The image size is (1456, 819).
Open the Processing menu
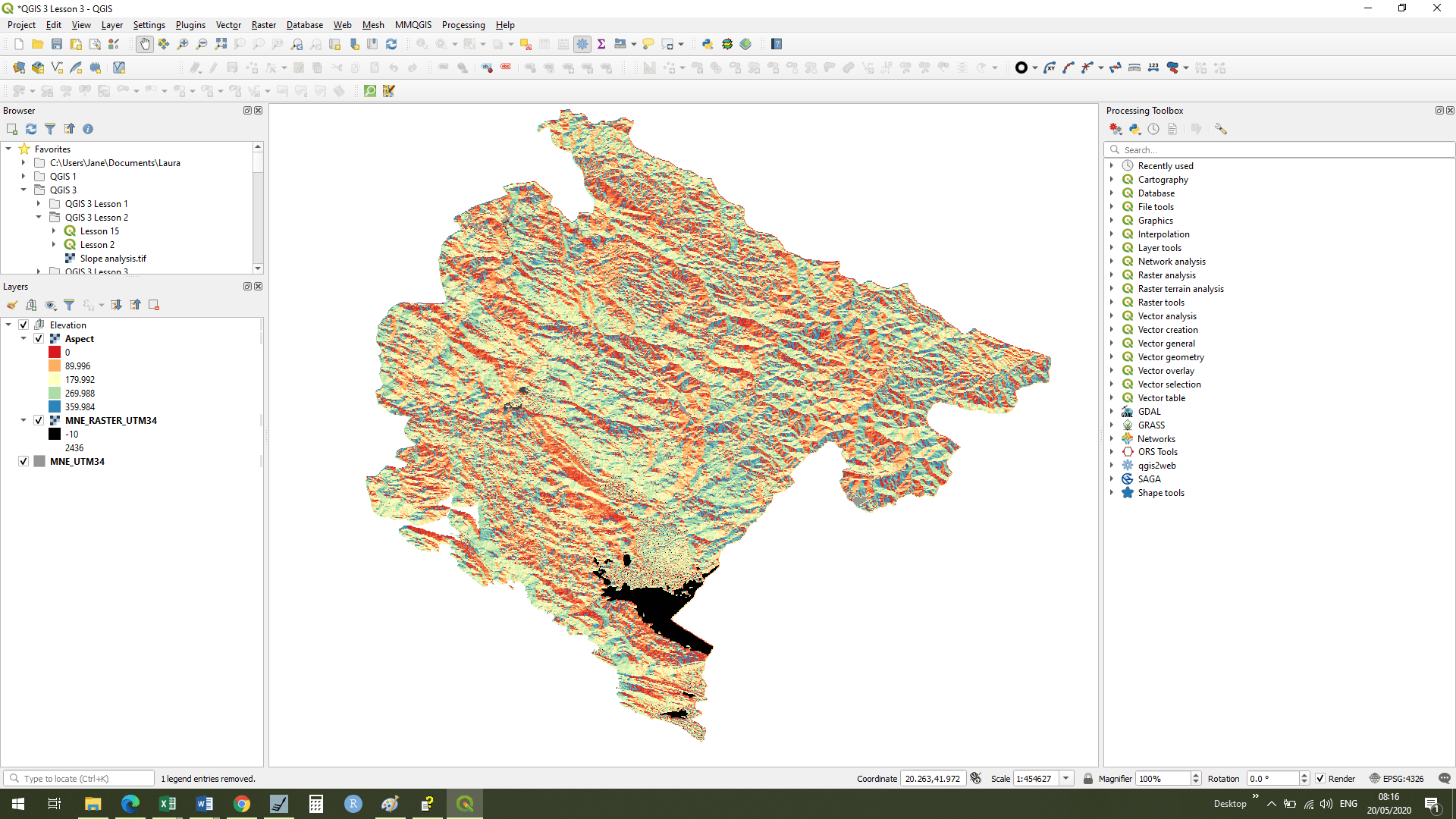tap(463, 24)
